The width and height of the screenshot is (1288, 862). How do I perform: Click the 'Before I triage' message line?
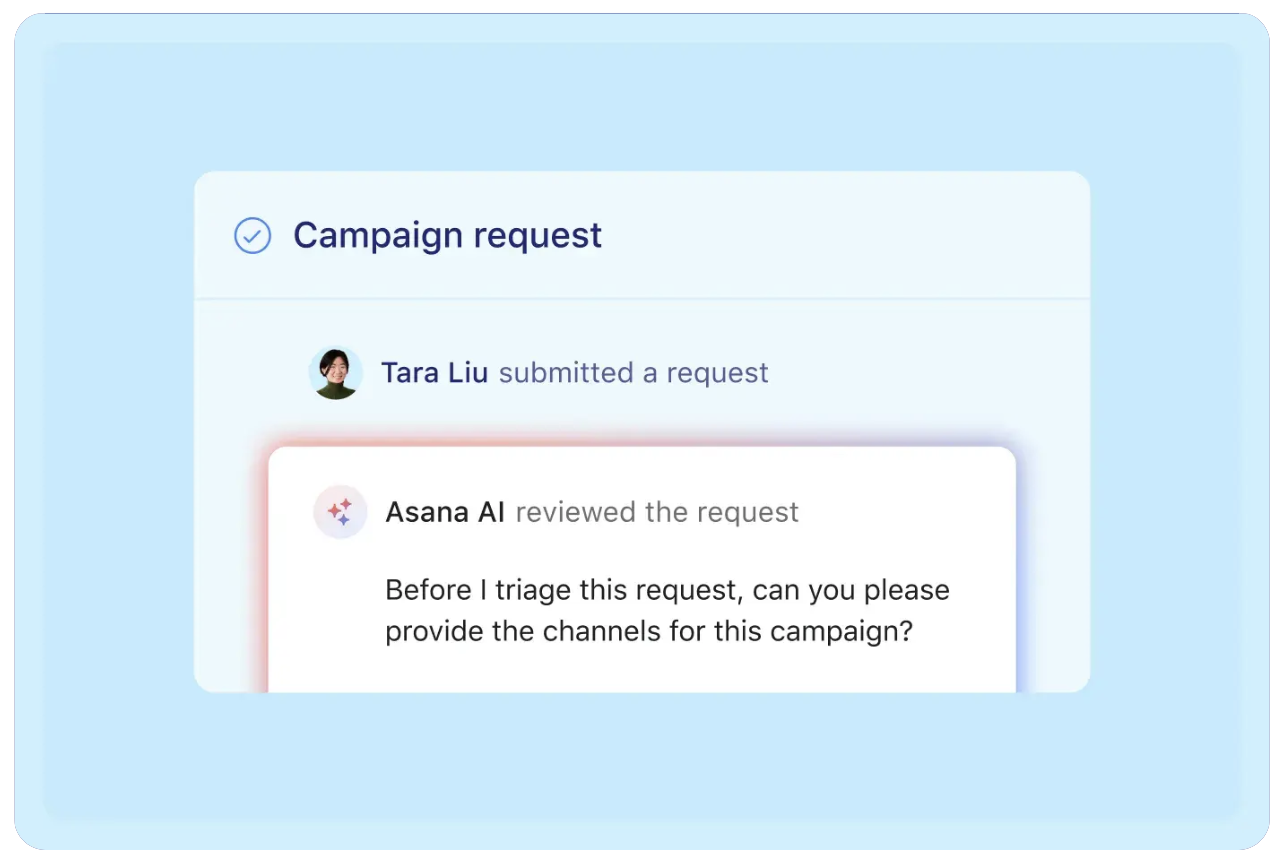pyautogui.click(x=667, y=590)
